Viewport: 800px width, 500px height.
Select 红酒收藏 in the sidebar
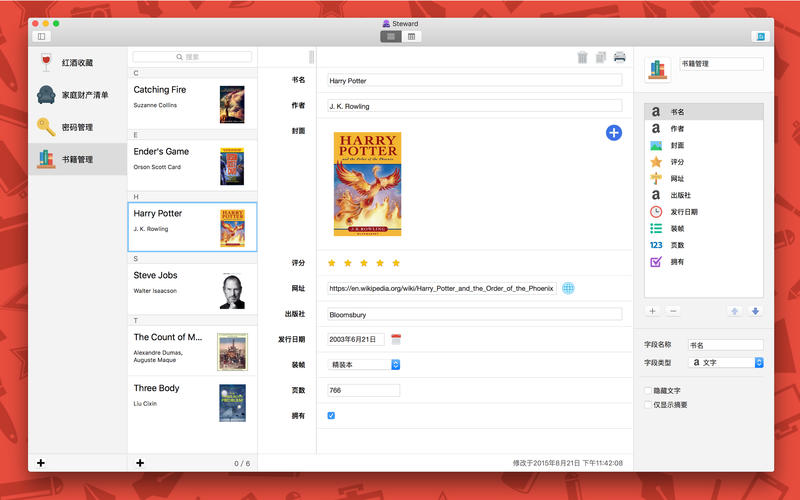(77, 63)
